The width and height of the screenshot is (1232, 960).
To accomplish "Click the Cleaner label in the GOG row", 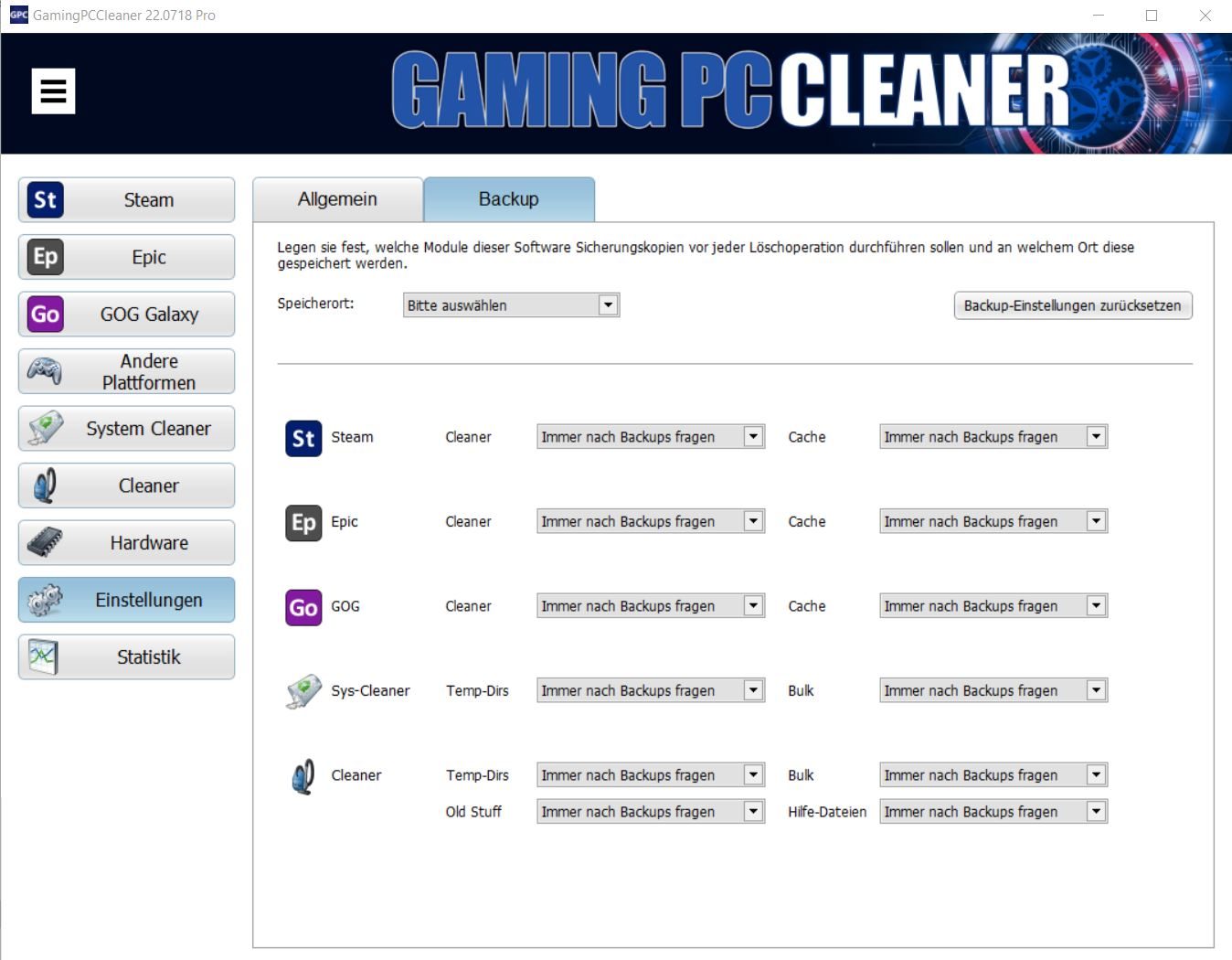I will pos(468,606).
